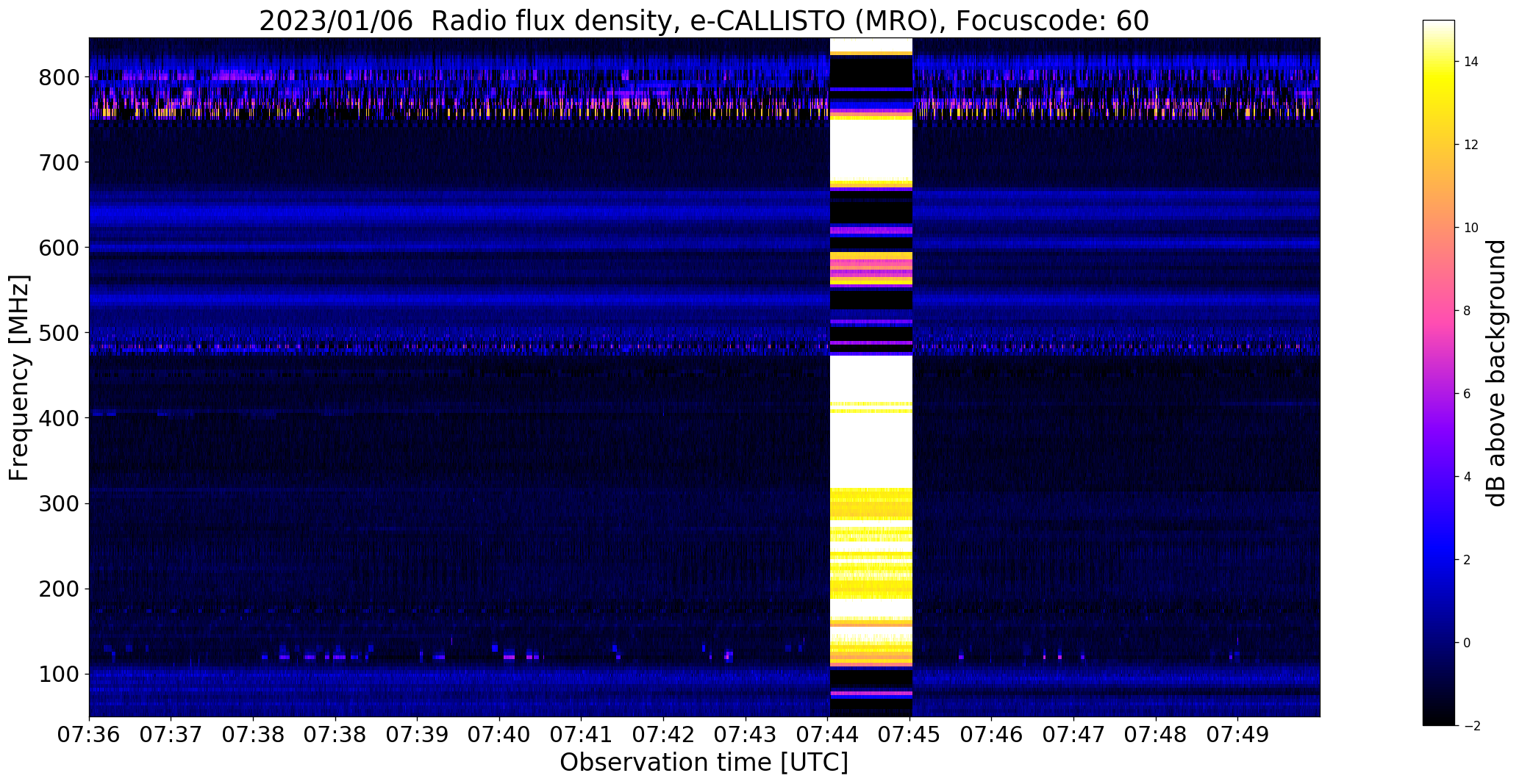Click the 'Frequency [MHz]' axis label

coord(19,378)
